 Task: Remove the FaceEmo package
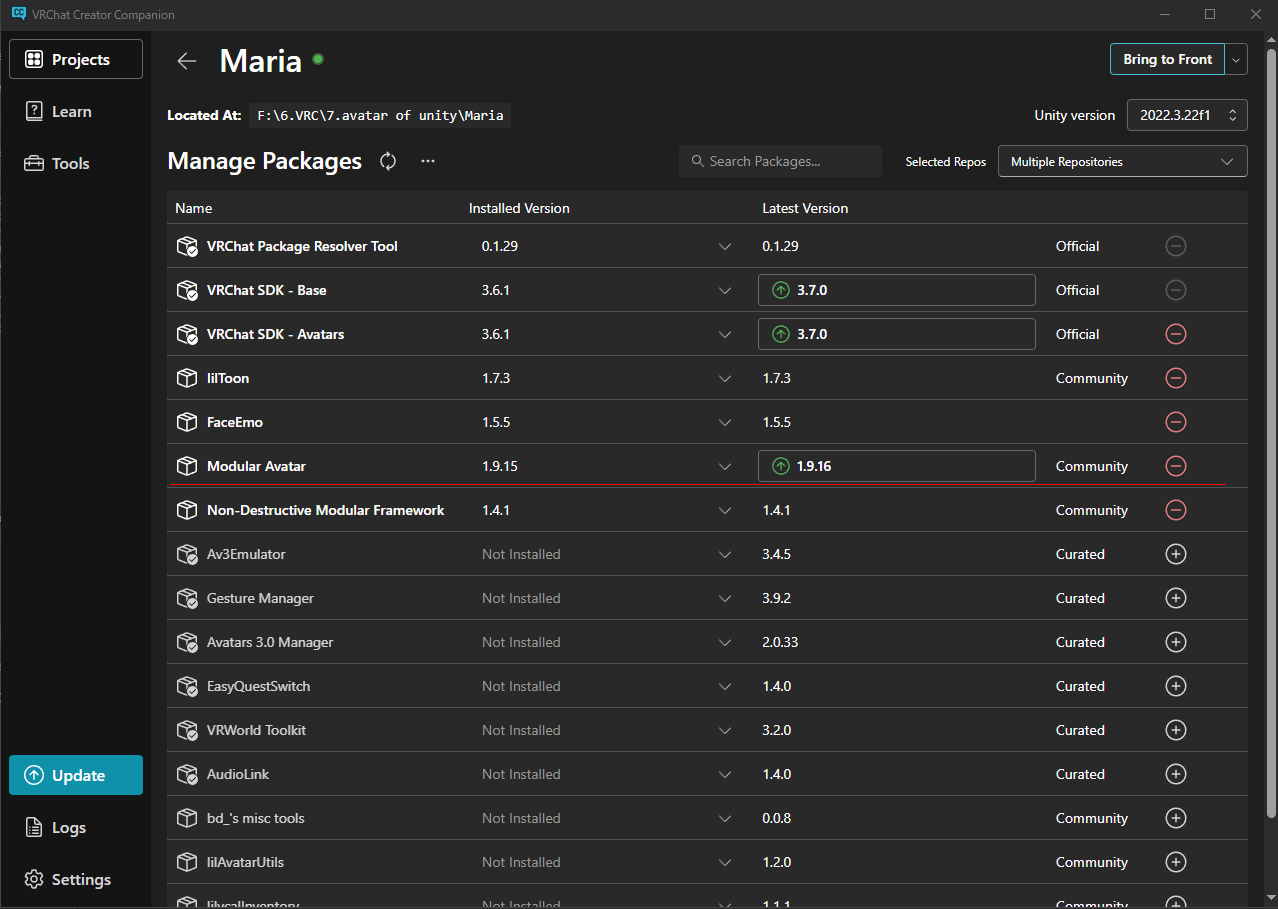coord(1176,422)
